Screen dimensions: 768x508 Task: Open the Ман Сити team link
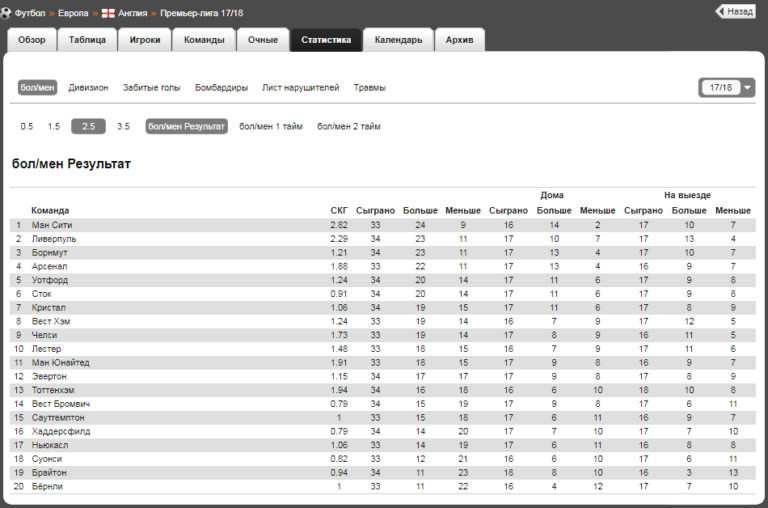tap(52, 226)
